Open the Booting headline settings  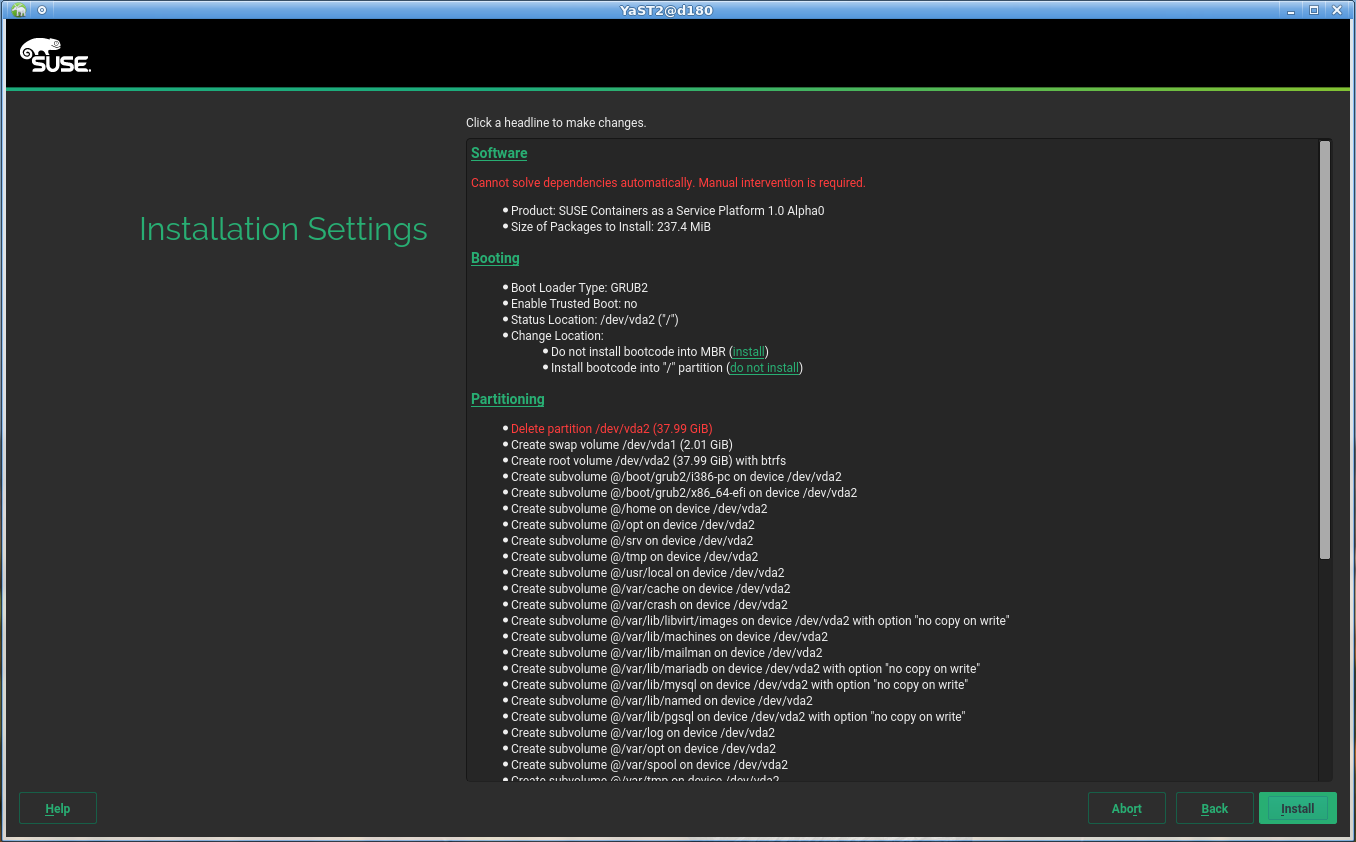tap(495, 258)
